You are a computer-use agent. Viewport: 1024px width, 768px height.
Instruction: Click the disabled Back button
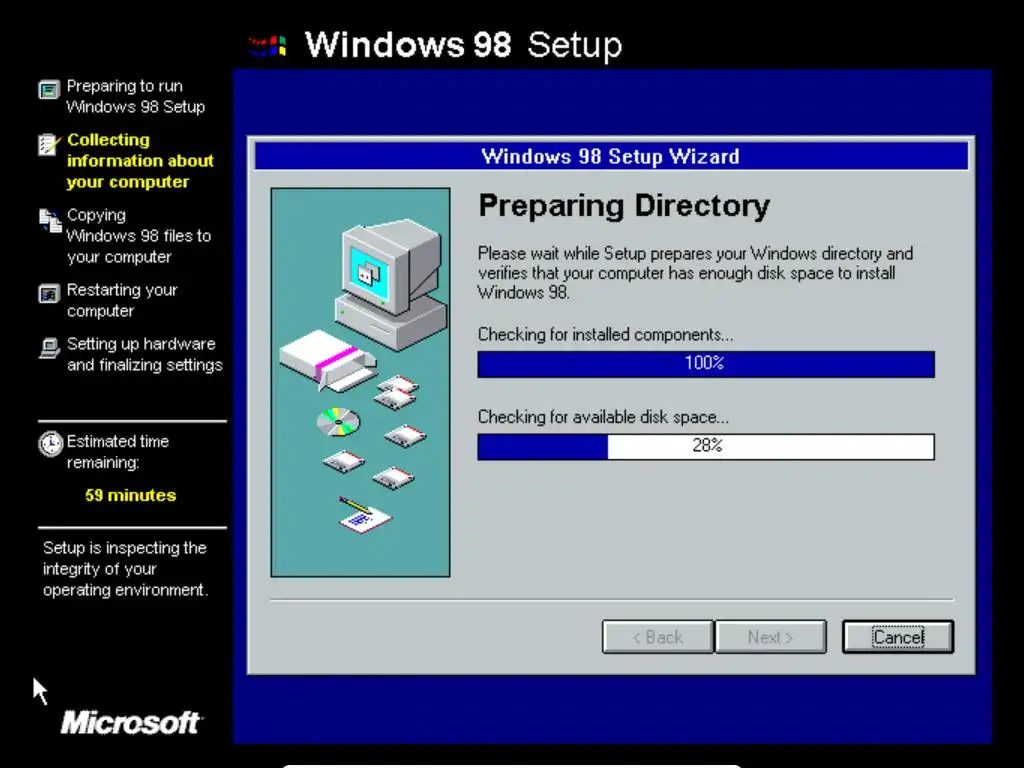click(658, 637)
